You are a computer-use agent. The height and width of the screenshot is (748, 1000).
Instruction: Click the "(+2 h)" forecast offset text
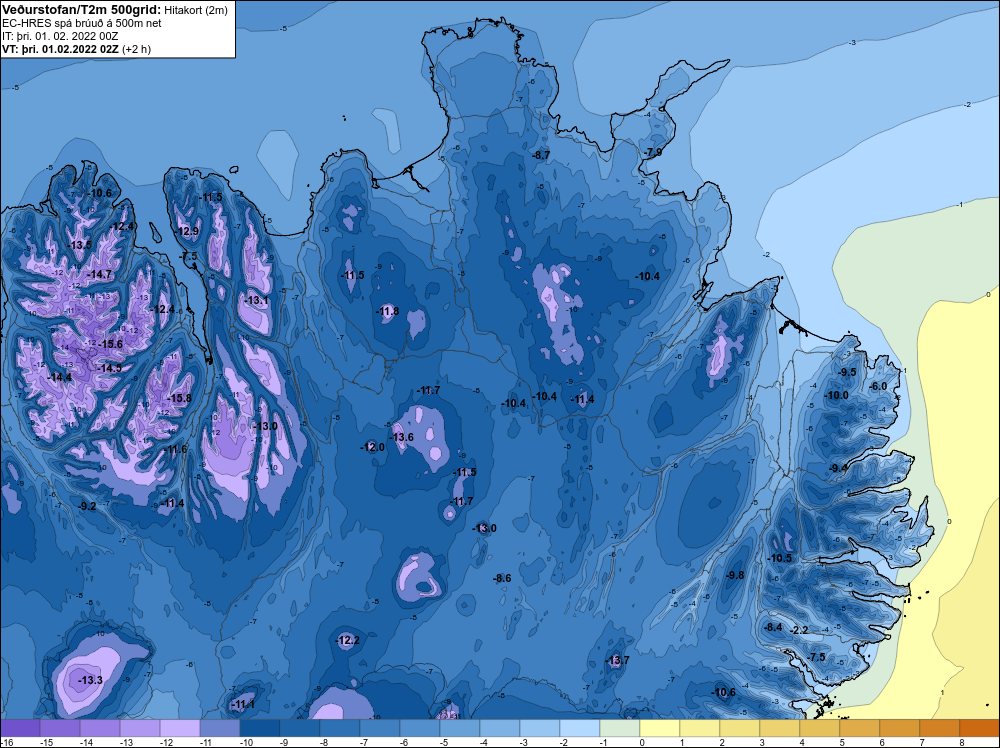click(x=136, y=49)
